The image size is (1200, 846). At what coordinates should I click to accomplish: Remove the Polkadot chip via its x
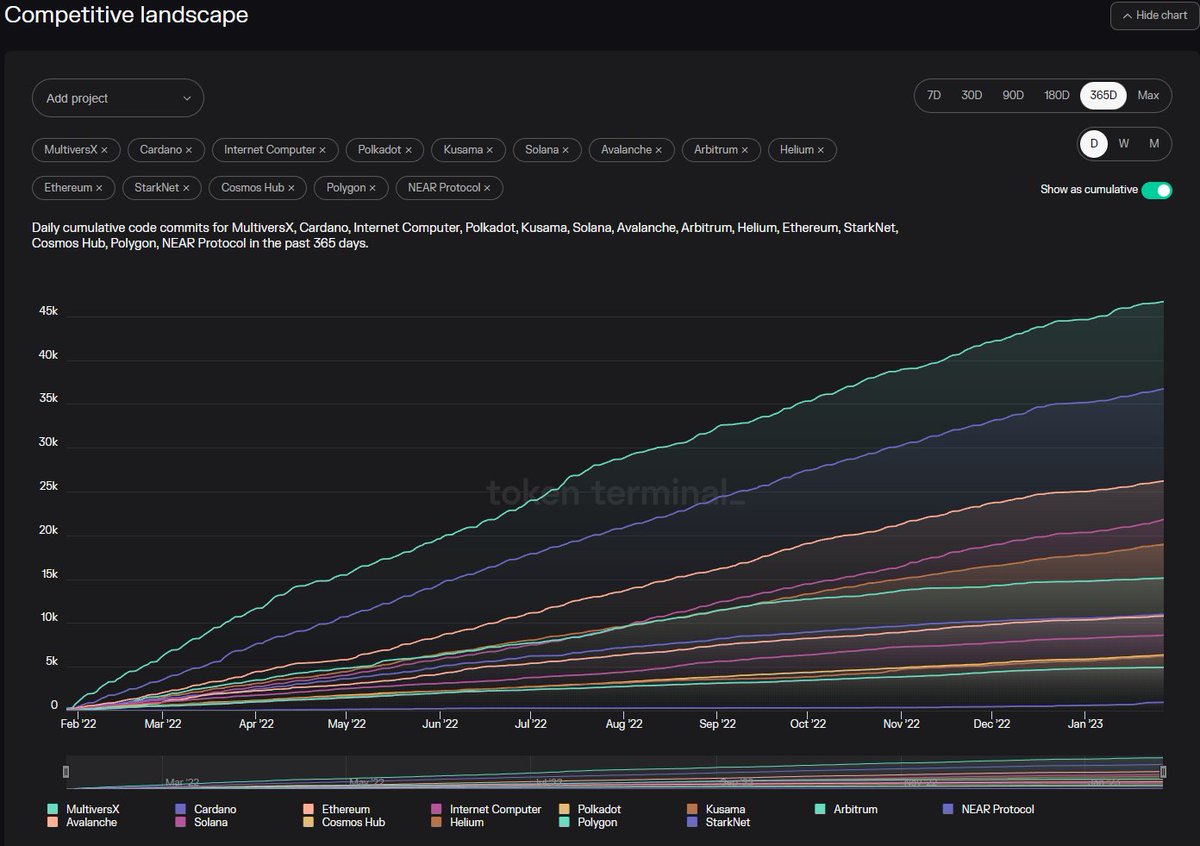click(x=408, y=150)
